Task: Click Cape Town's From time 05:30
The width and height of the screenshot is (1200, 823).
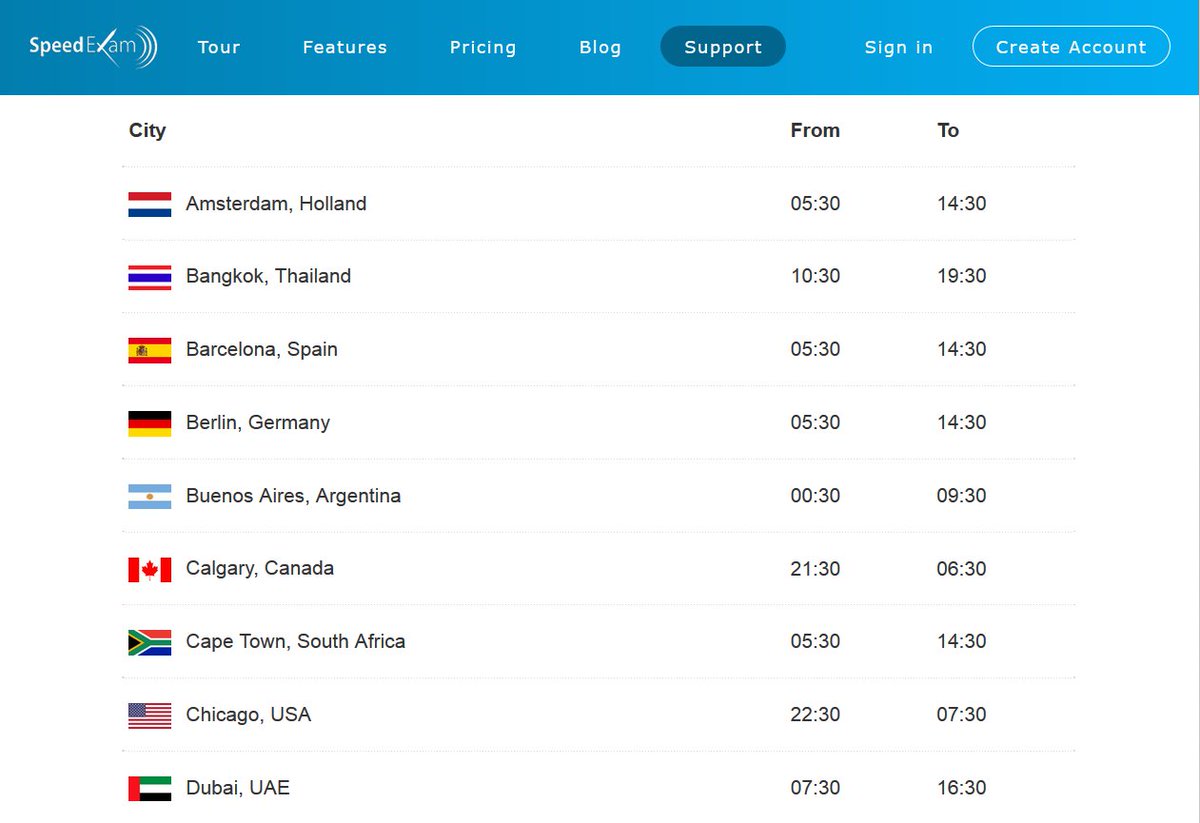Action: click(815, 641)
